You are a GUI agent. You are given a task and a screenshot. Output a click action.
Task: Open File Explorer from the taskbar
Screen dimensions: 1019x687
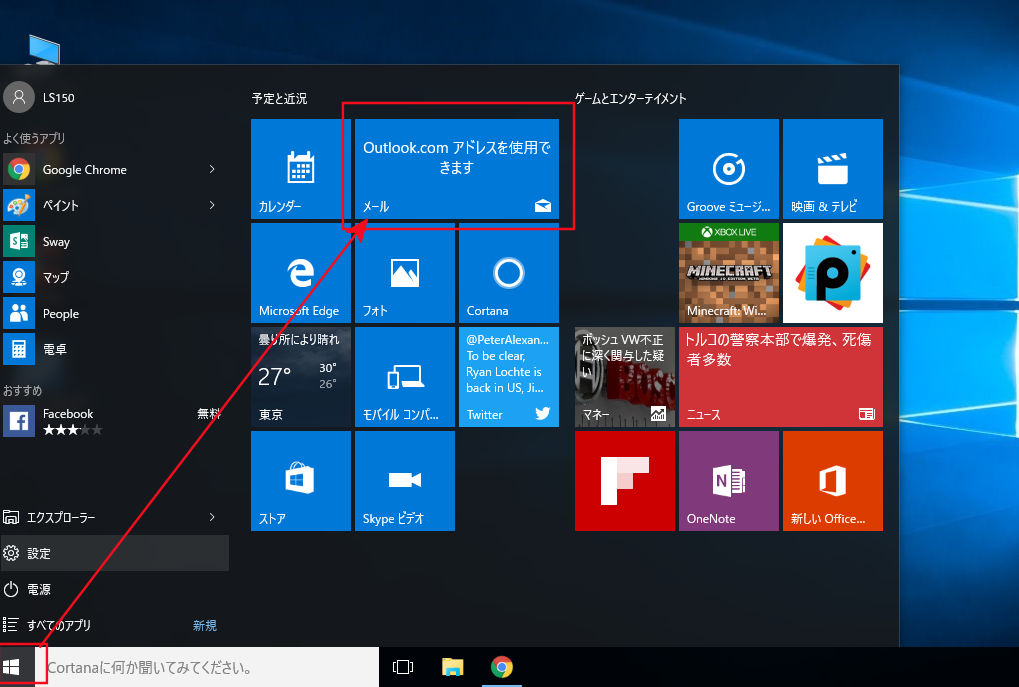tap(452, 667)
